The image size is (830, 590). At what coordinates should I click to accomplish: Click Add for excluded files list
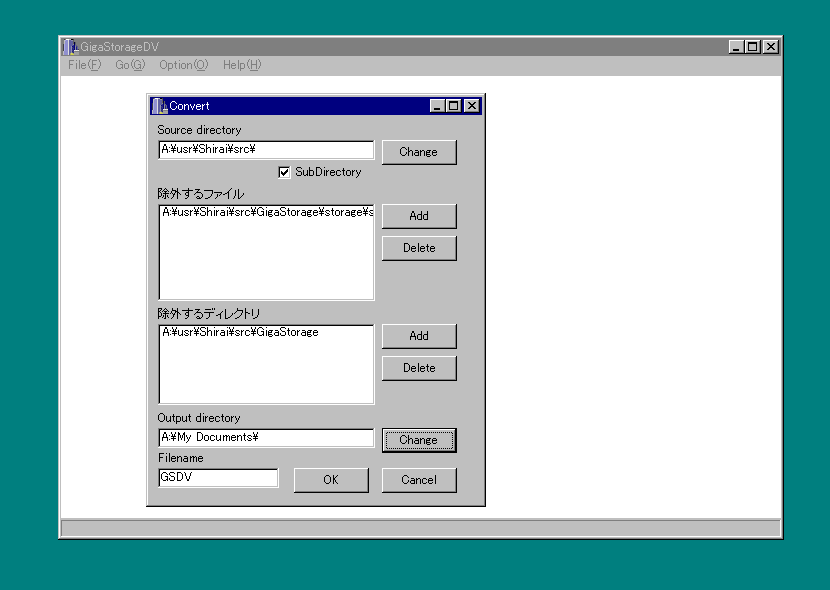[419, 216]
